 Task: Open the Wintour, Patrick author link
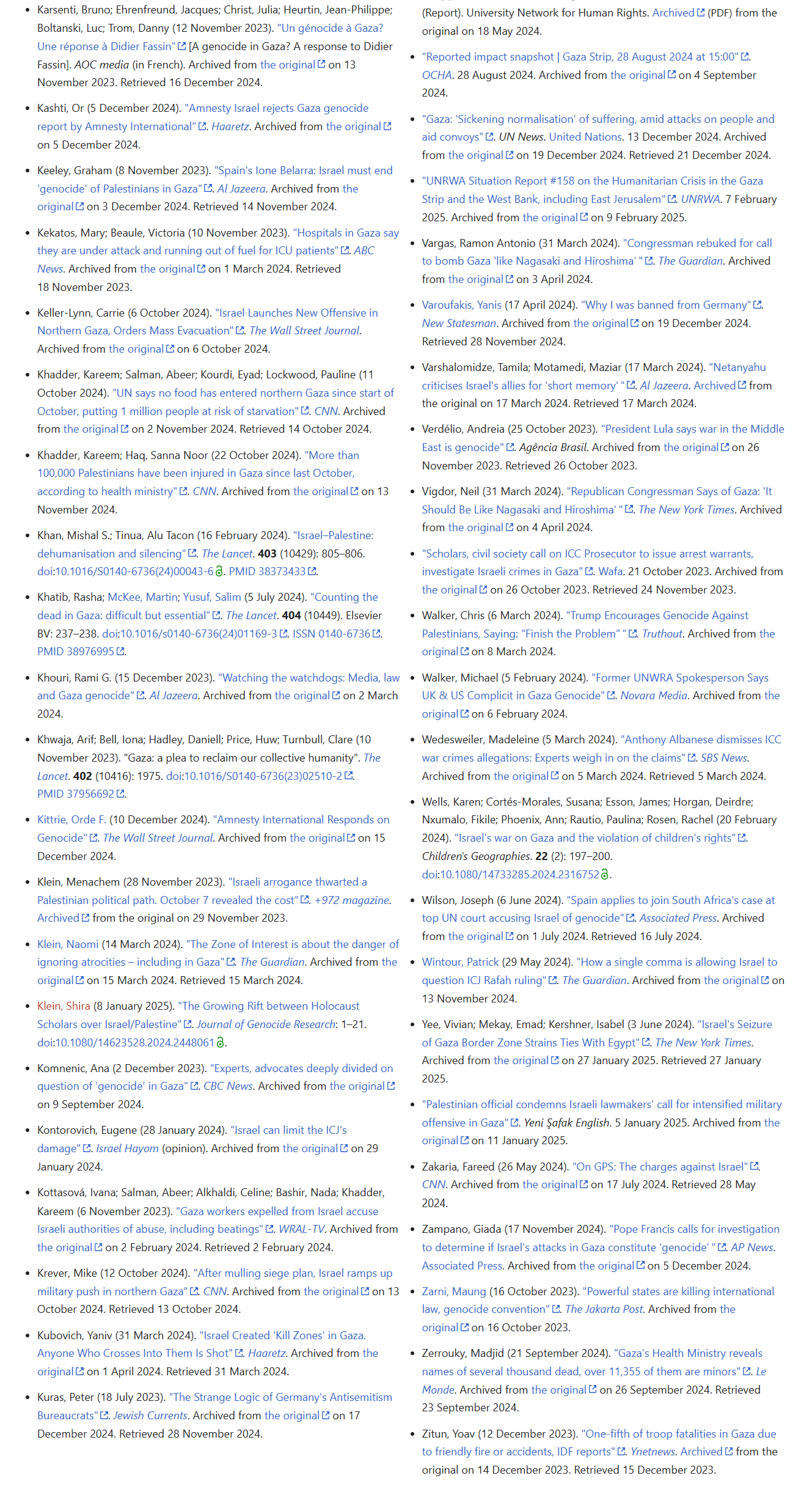(461, 962)
